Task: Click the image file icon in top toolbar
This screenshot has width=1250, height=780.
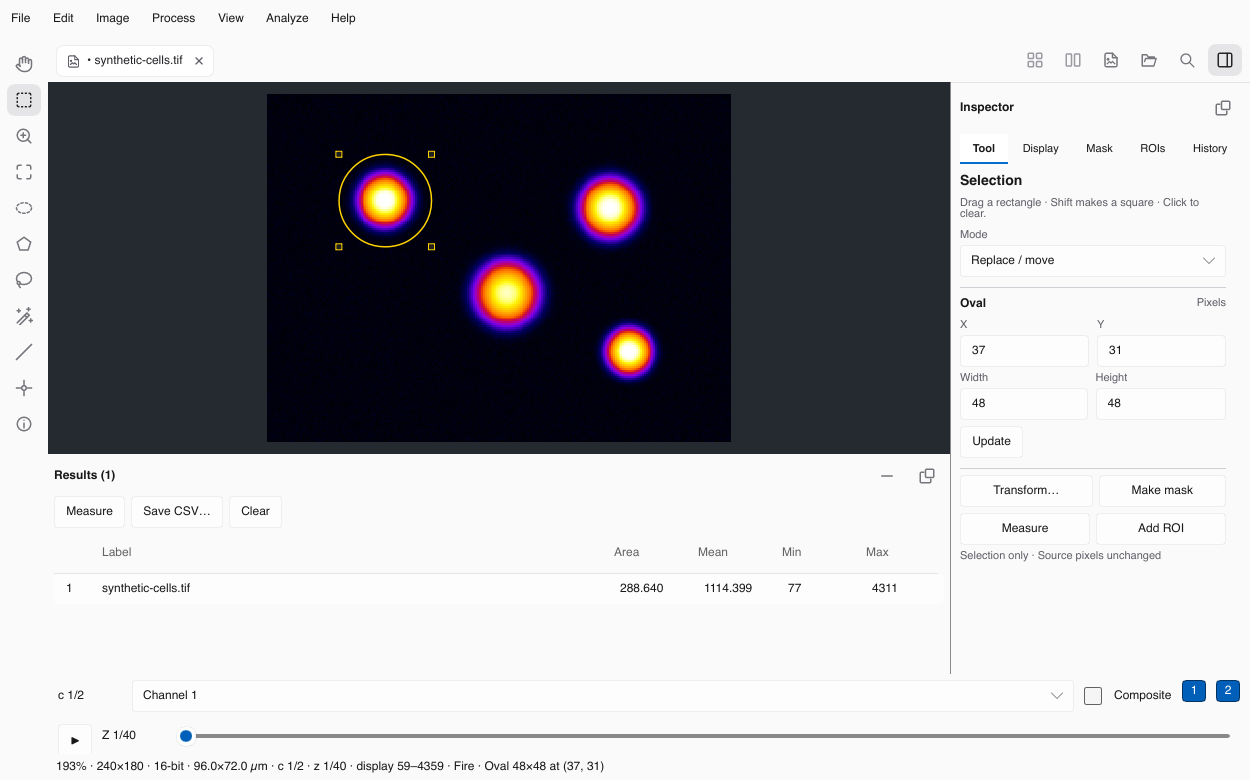Action: pos(1111,60)
